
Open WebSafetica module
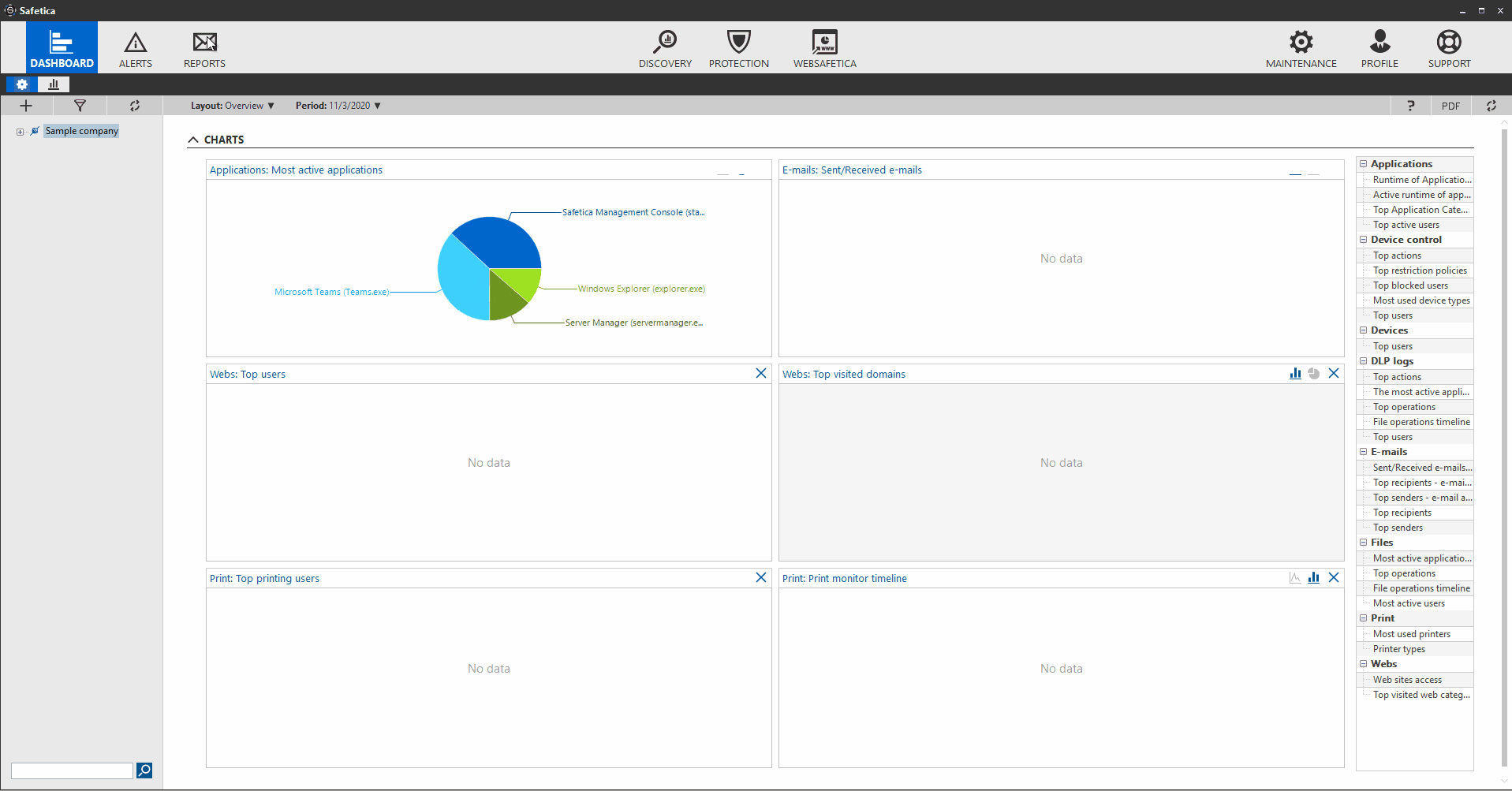coord(825,49)
